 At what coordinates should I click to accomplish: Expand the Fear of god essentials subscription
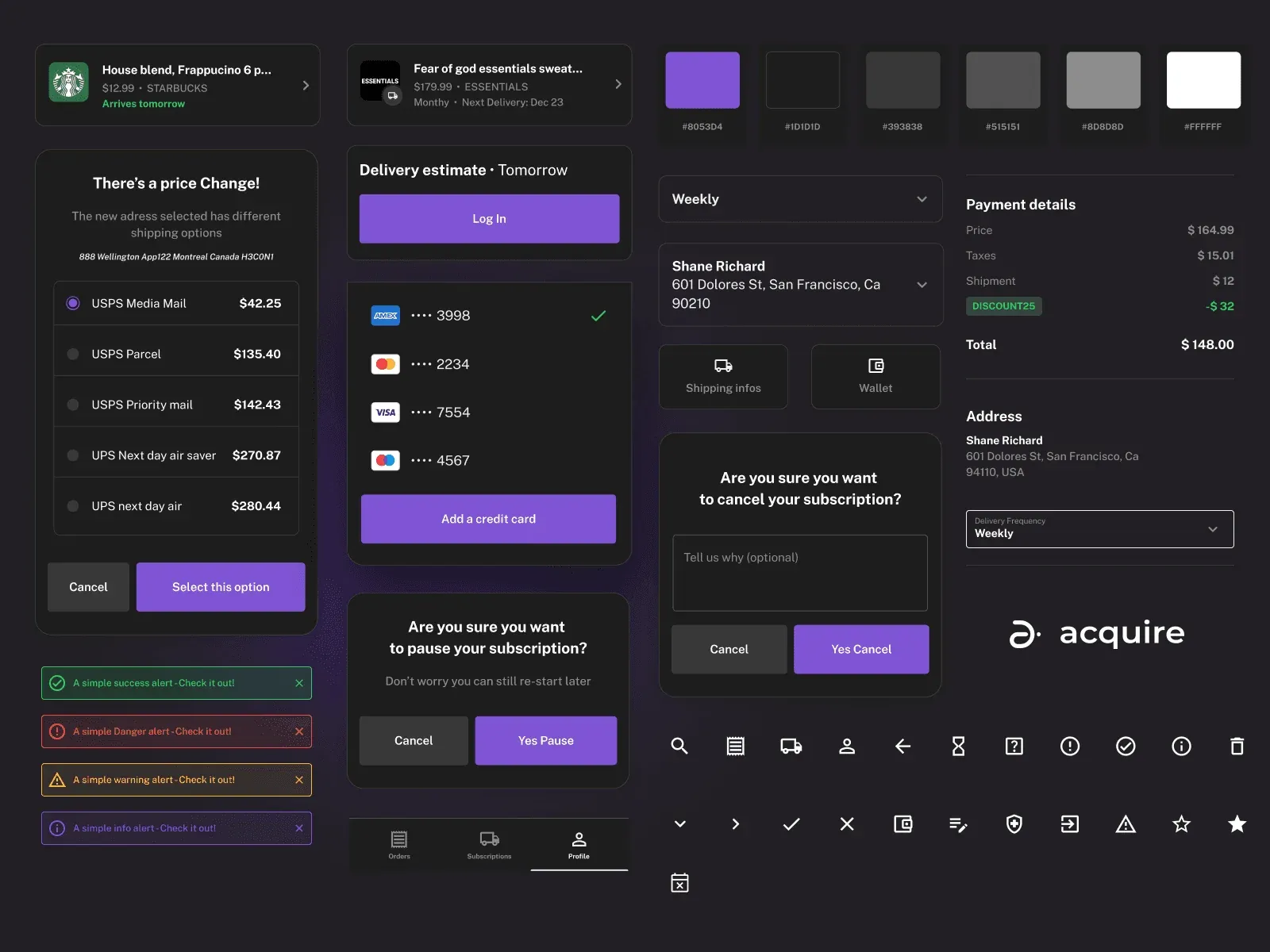coord(490,85)
